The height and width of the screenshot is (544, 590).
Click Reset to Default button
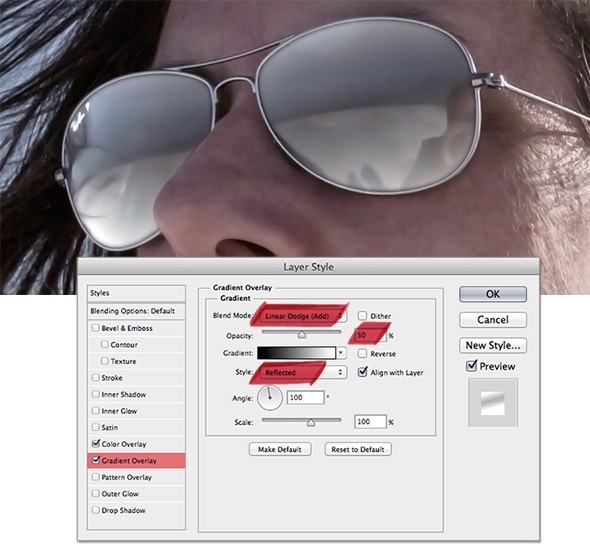(358, 449)
